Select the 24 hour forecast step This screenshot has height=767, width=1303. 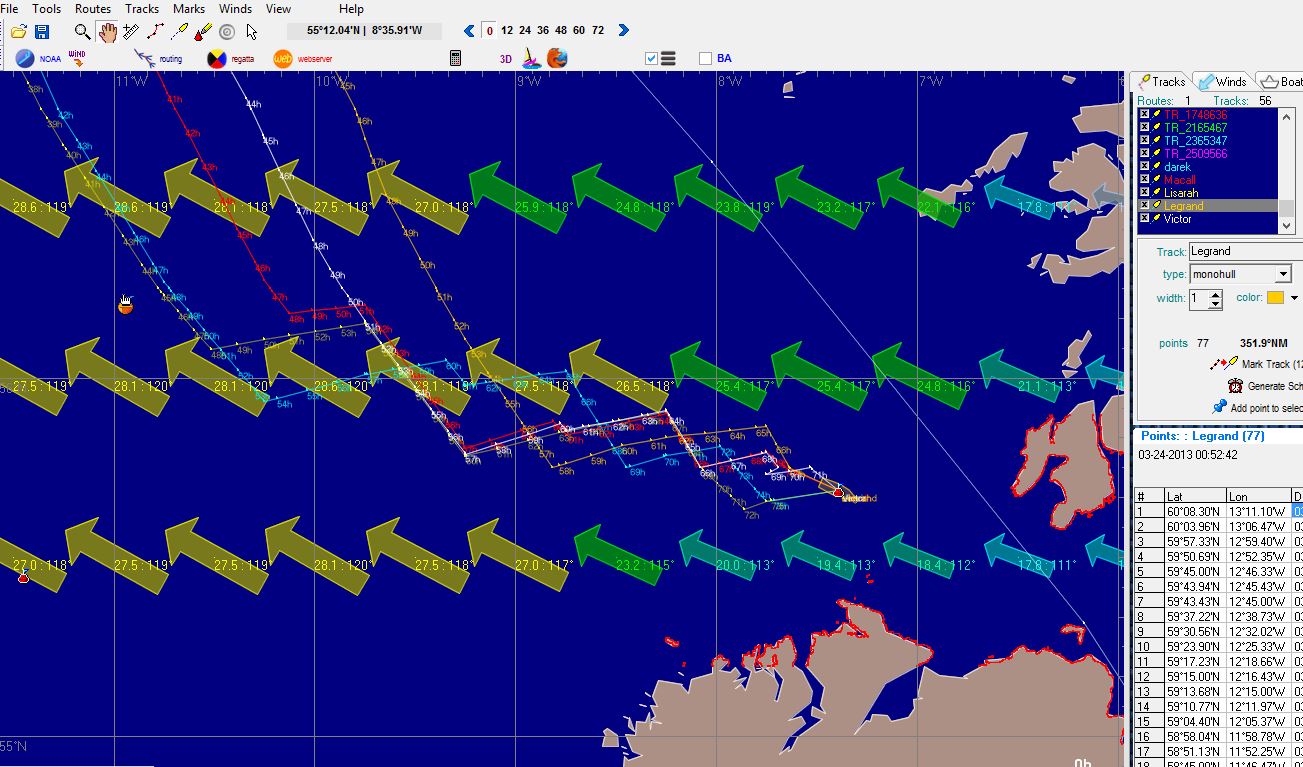(525, 31)
